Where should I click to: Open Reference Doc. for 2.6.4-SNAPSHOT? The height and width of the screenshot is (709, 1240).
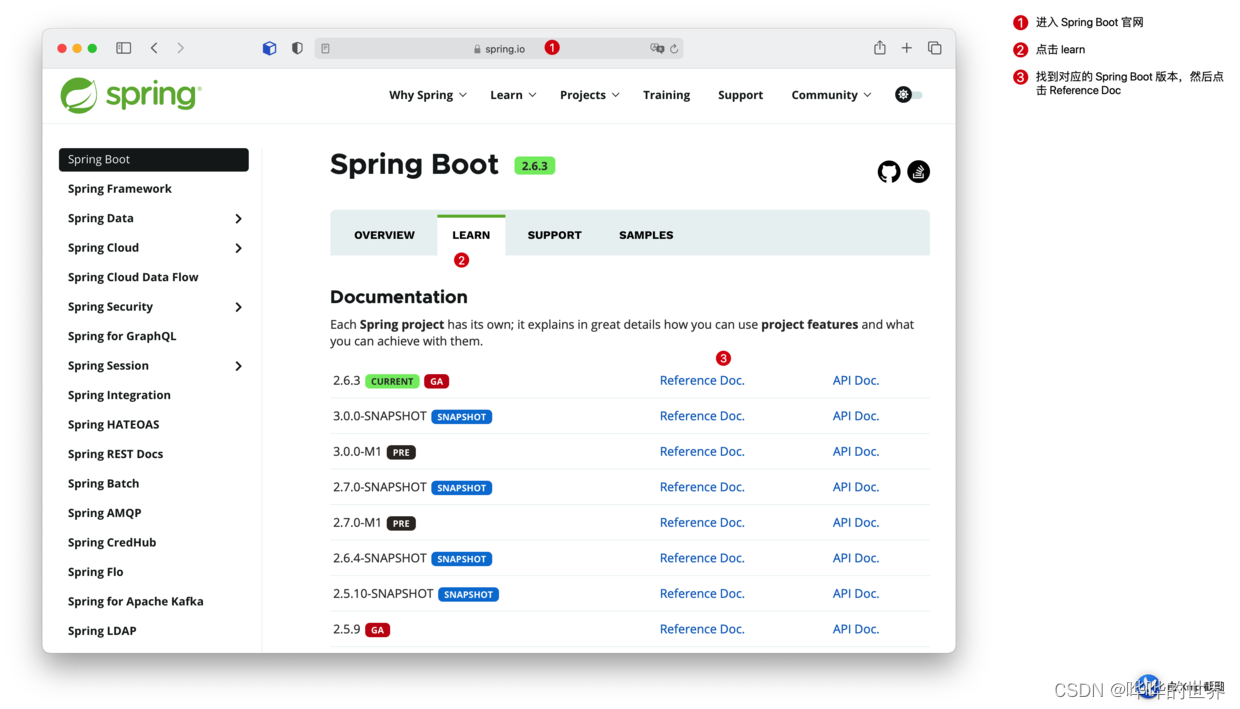coord(702,558)
